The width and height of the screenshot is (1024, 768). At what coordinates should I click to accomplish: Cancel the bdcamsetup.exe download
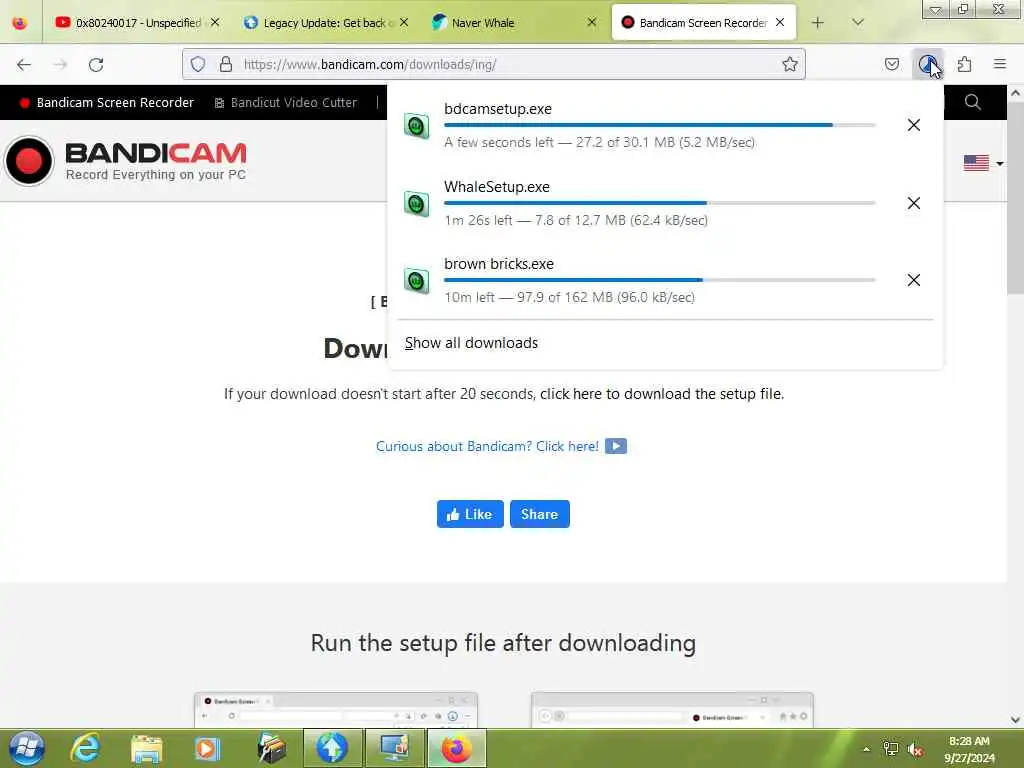pyautogui.click(x=914, y=125)
